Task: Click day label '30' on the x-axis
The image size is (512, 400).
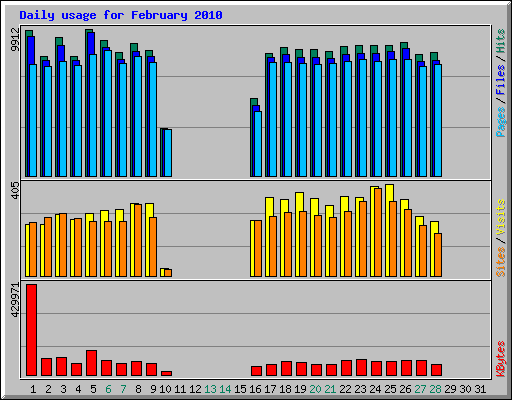Action: (465, 389)
